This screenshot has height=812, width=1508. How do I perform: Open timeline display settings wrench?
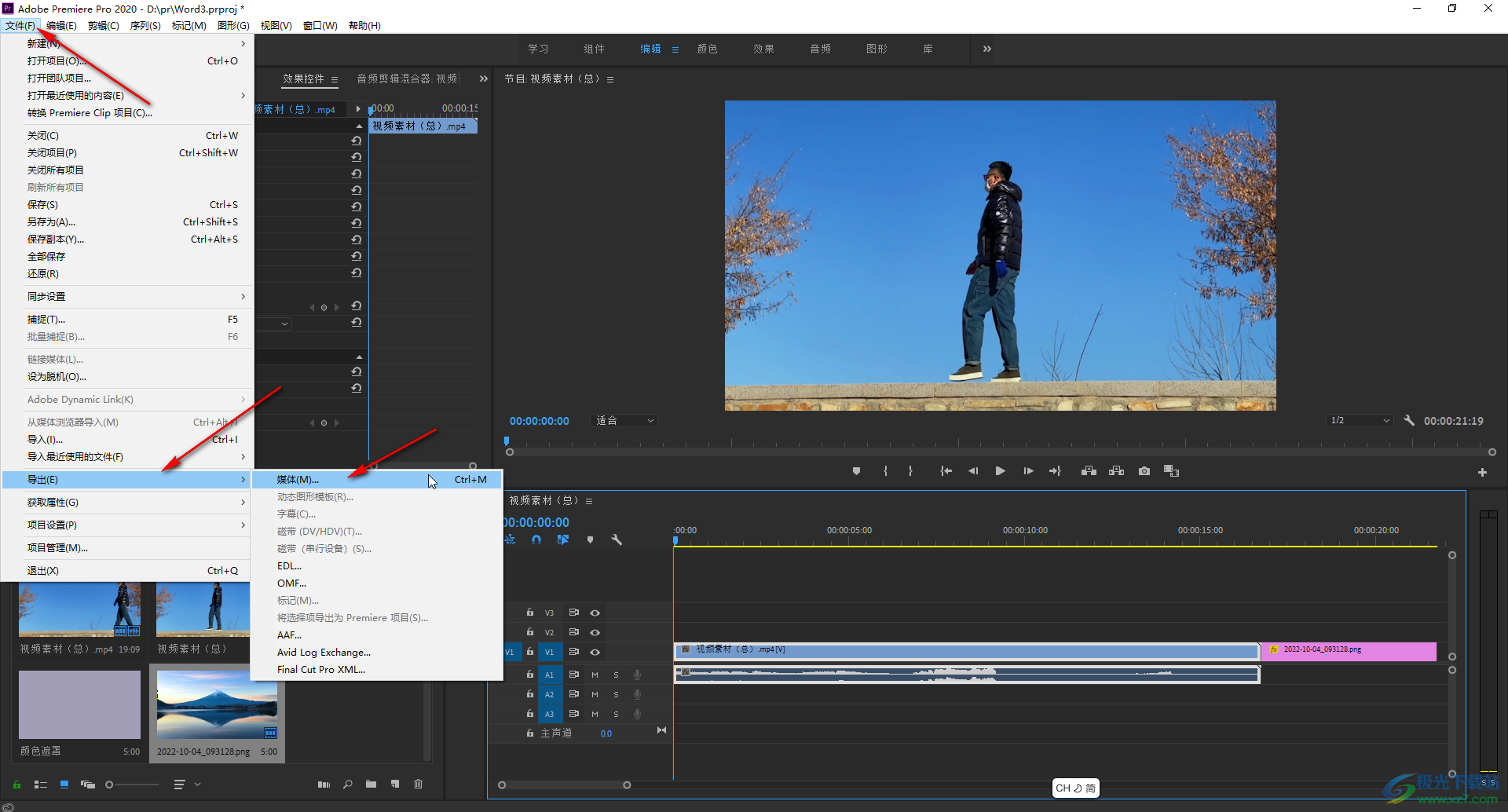click(x=617, y=540)
